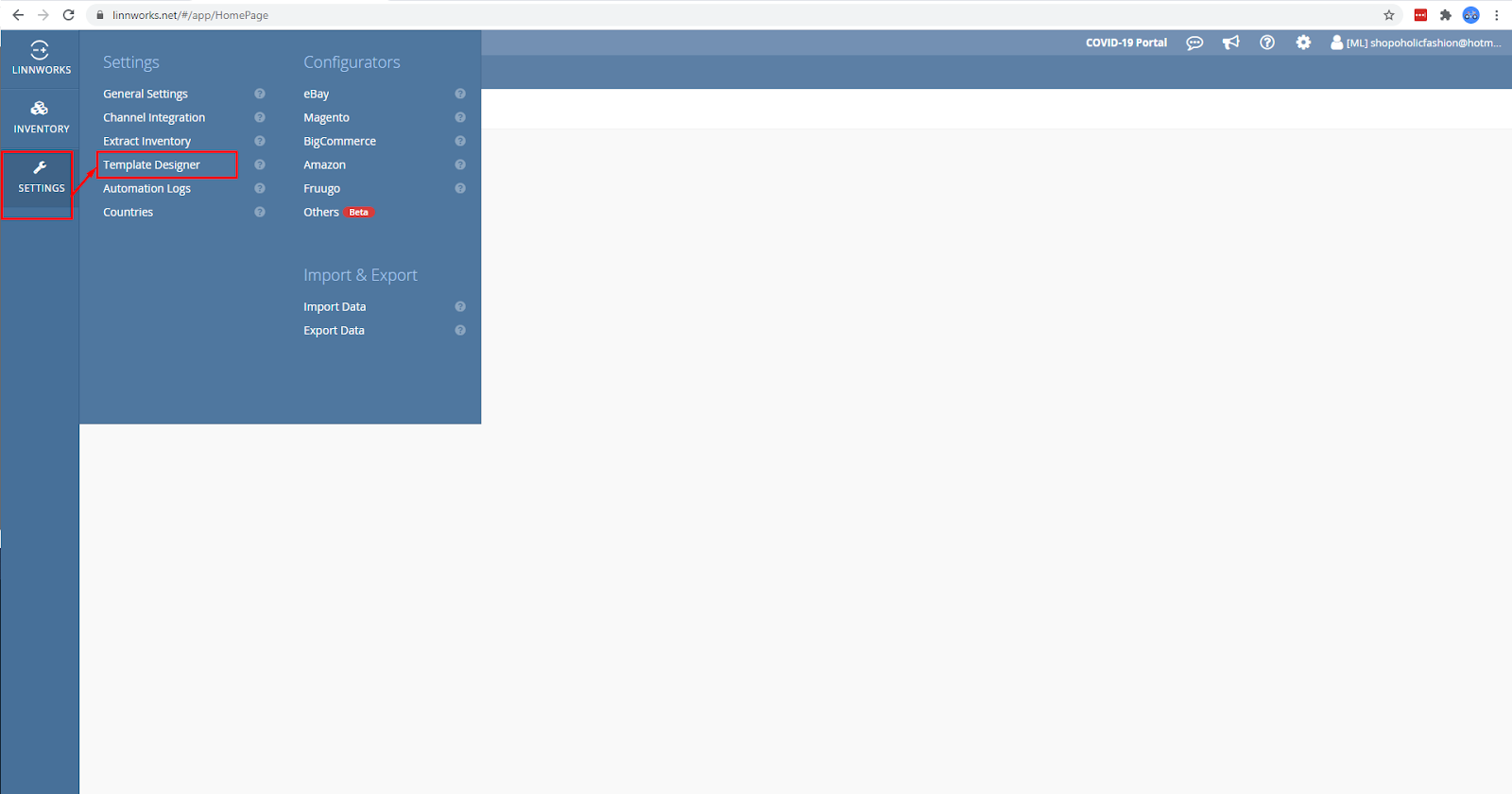Show help for Countries

[x=260, y=212]
